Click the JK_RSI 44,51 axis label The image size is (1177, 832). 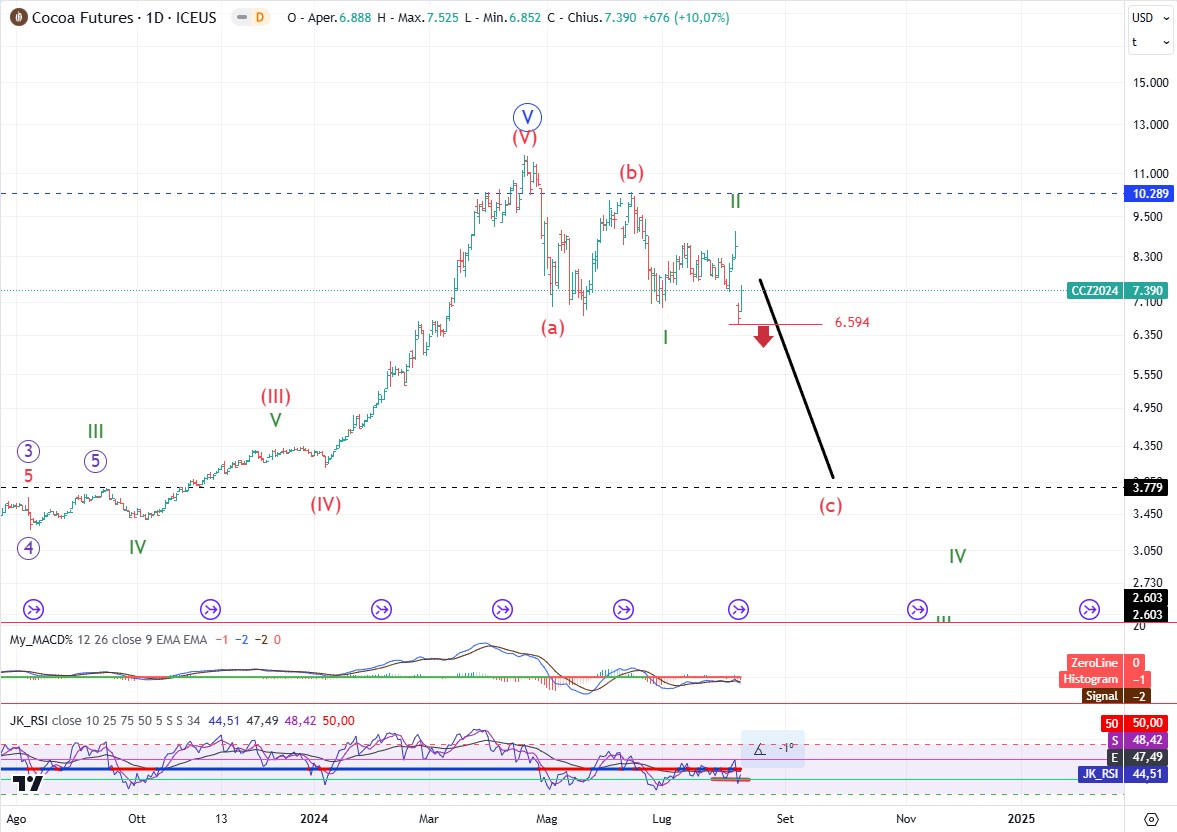[1121, 773]
